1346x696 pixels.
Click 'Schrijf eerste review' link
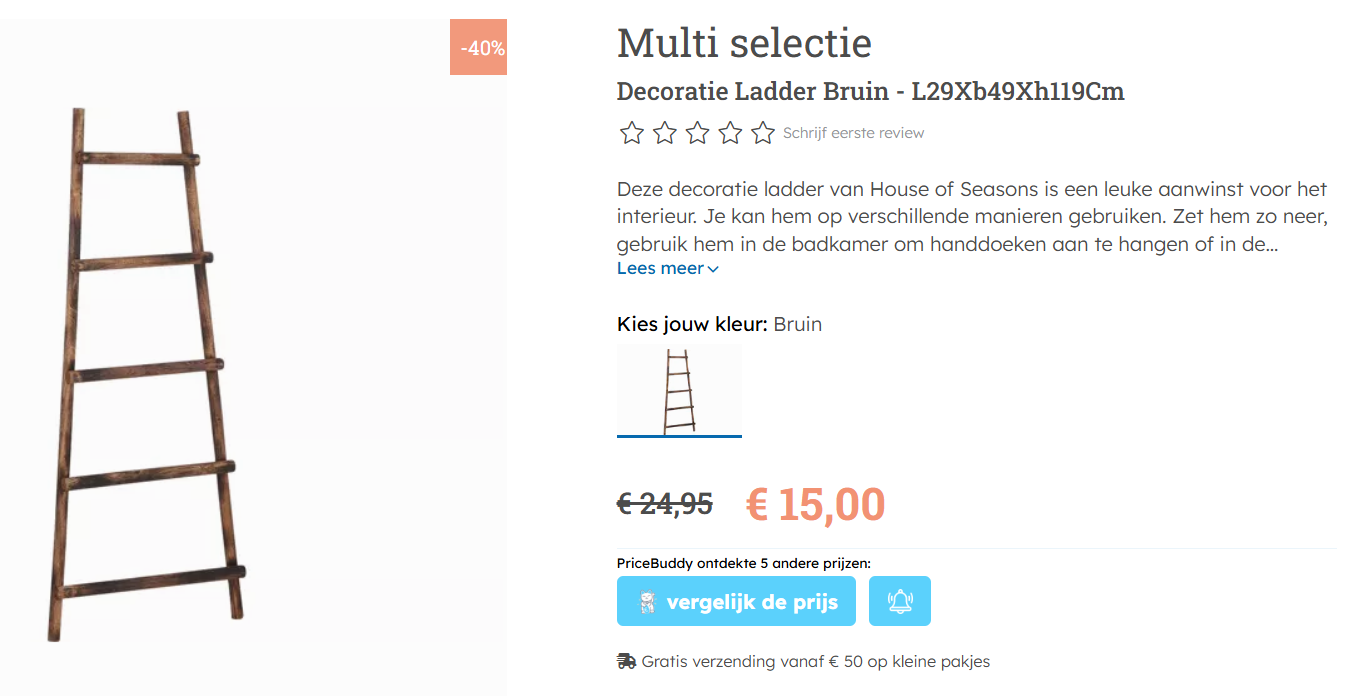(x=854, y=132)
